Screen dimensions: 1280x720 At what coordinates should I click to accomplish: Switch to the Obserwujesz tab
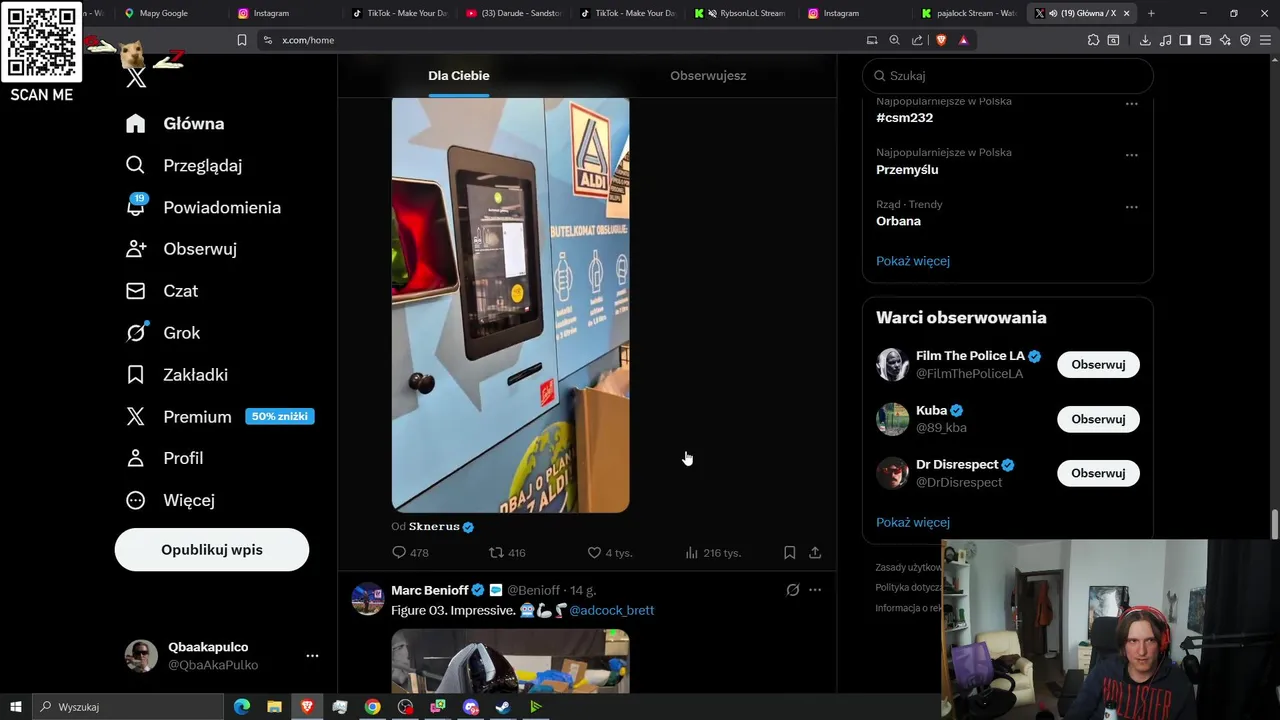pyautogui.click(x=708, y=76)
